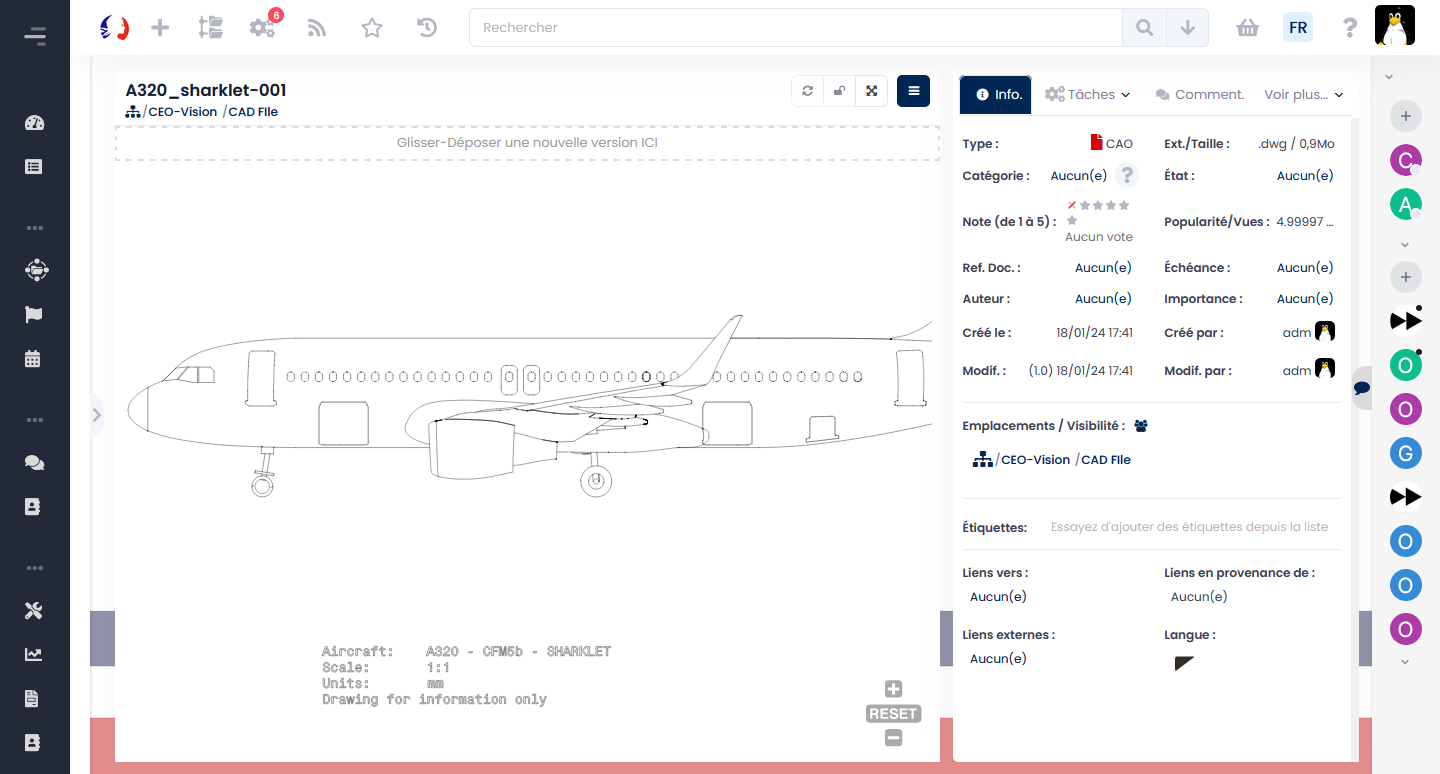Viewport: 1440px width, 774px height.
Task: Click the RESET zoom button
Action: (893, 714)
